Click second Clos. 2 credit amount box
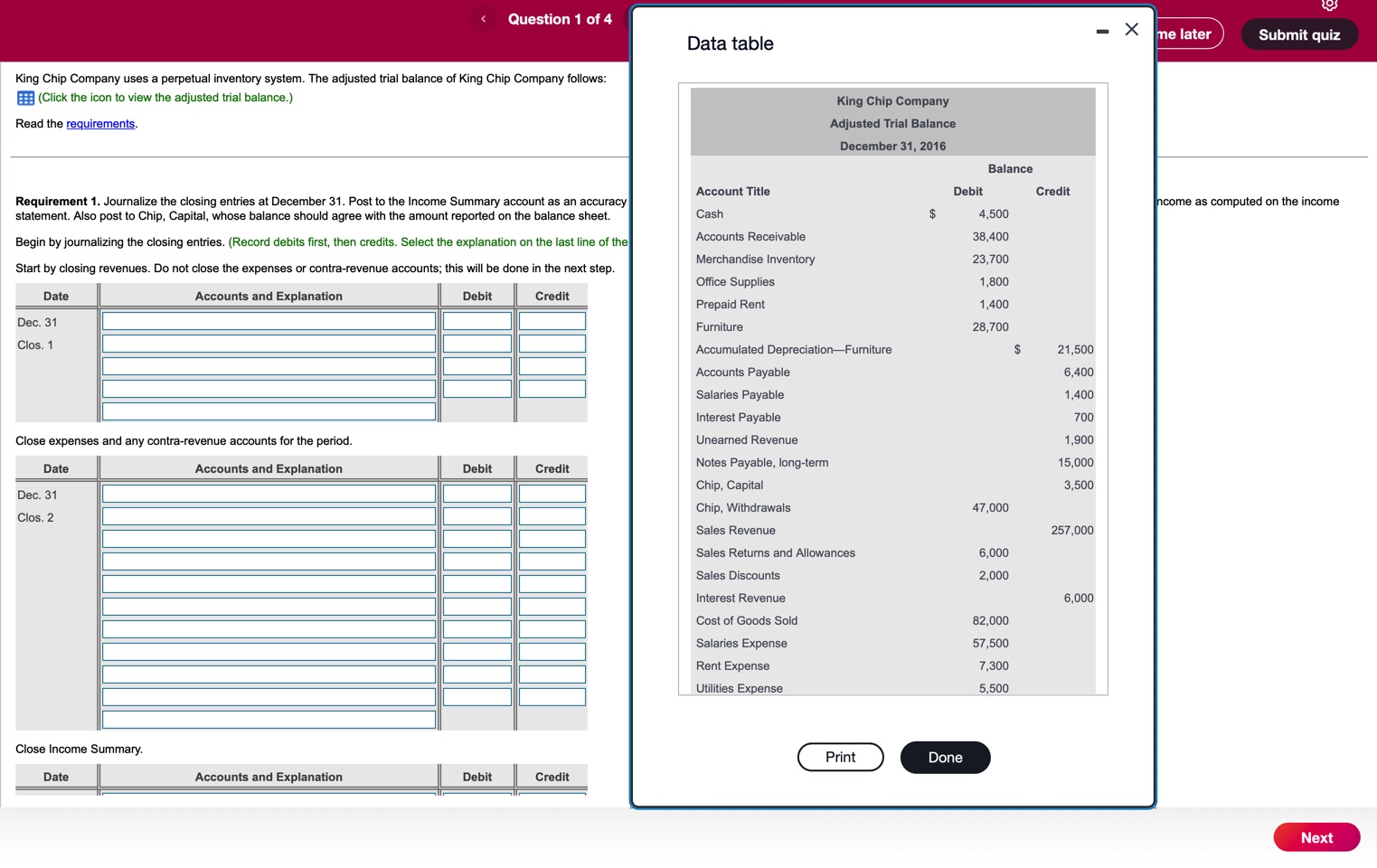The image size is (1377, 868). 552,516
